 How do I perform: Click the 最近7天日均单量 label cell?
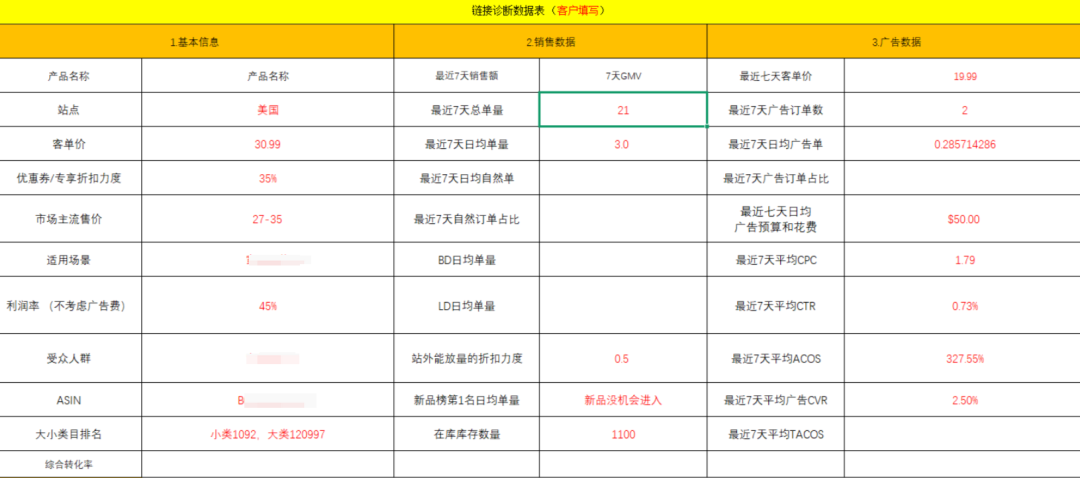click(466, 144)
